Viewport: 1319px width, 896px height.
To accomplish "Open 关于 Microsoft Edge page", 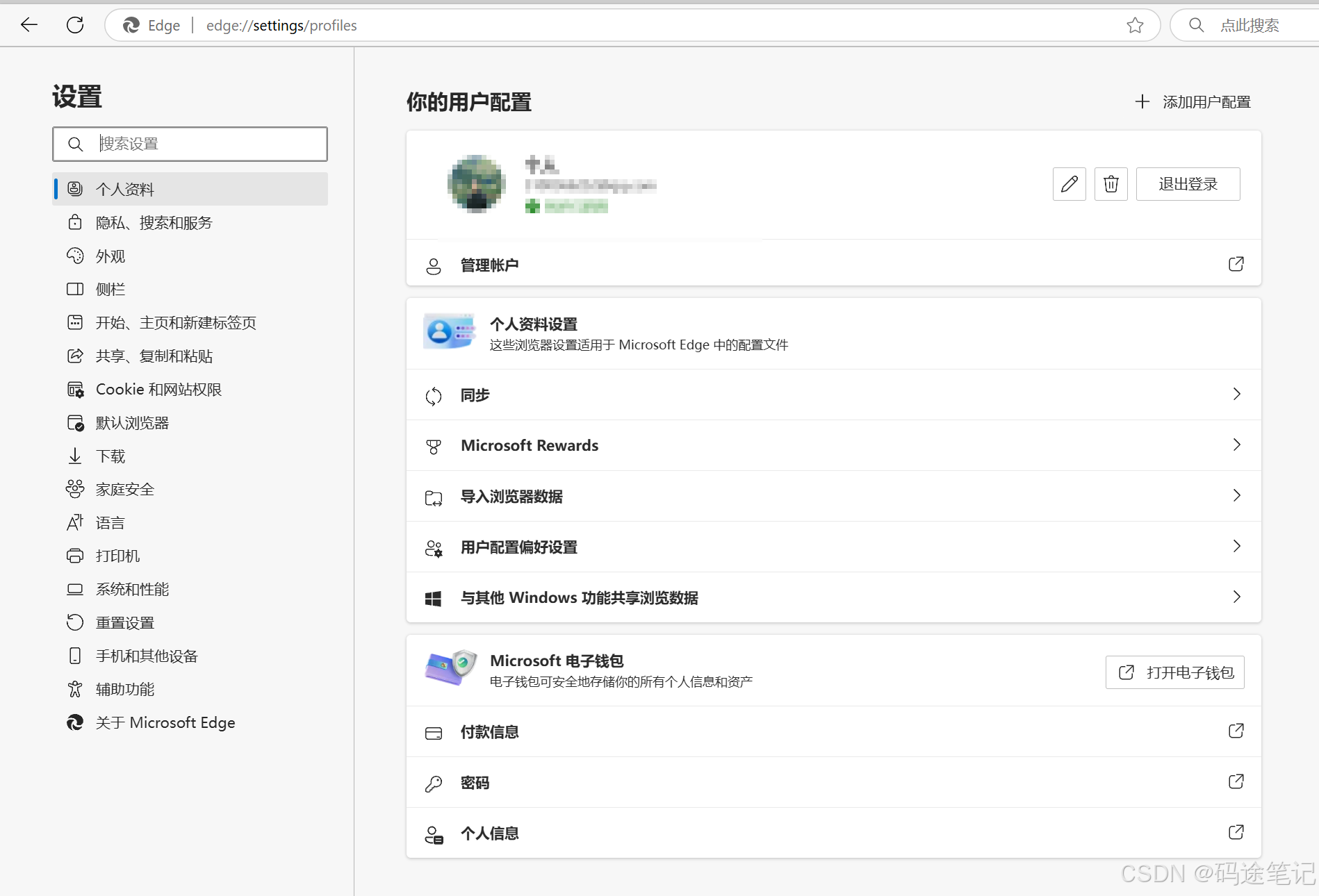I will point(190,722).
